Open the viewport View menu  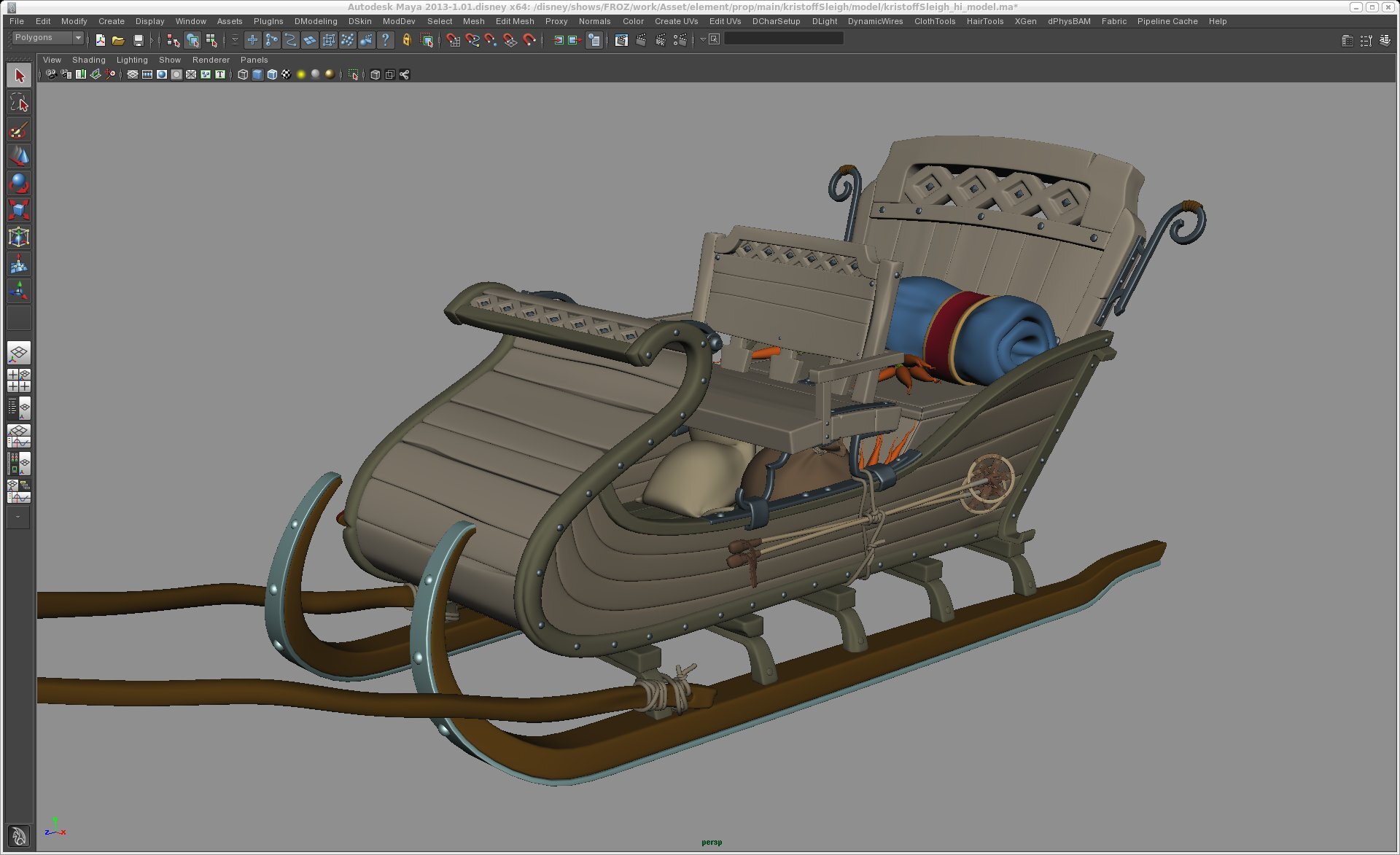point(52,60)
